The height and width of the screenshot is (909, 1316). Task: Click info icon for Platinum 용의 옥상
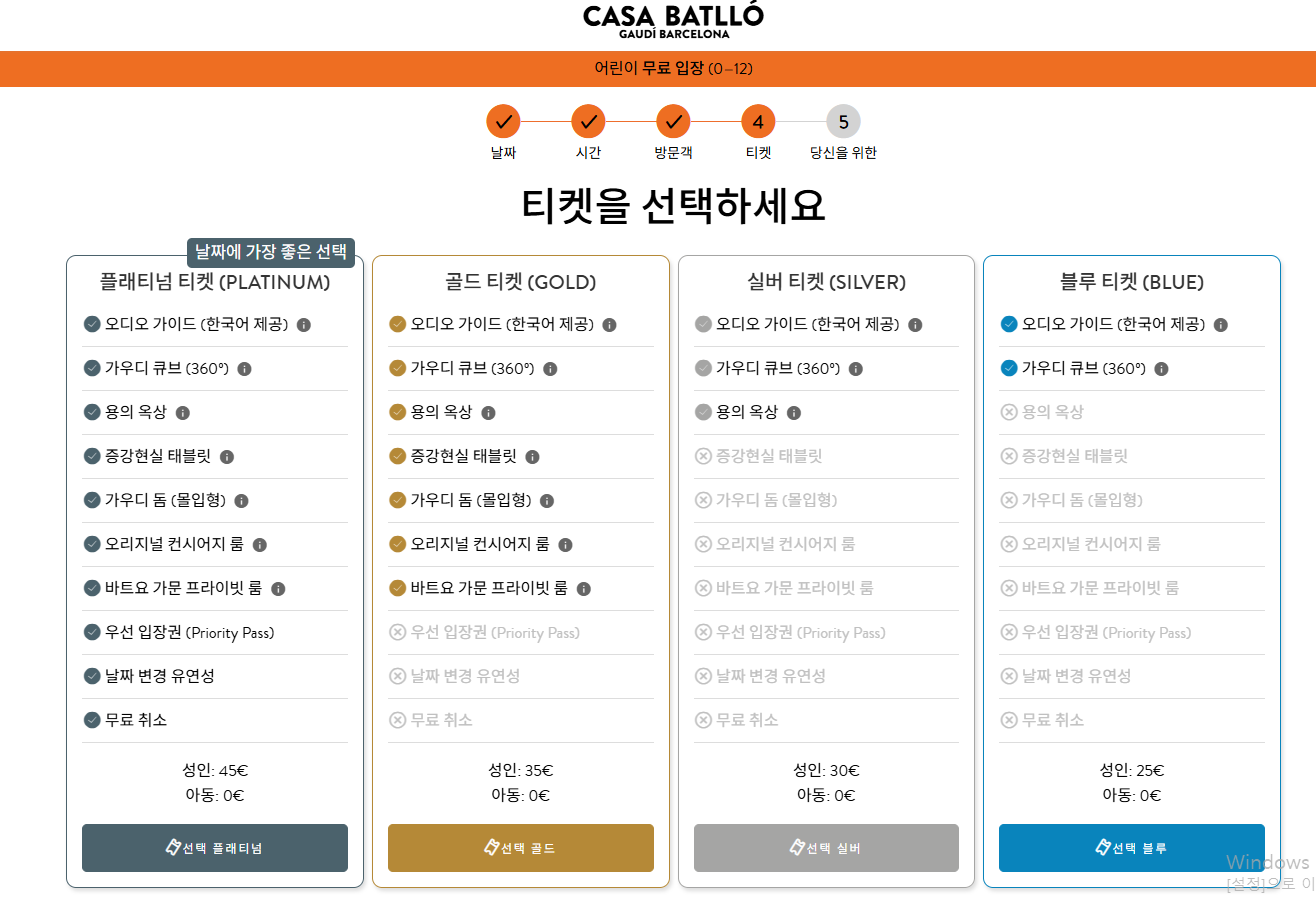[182, 413]
